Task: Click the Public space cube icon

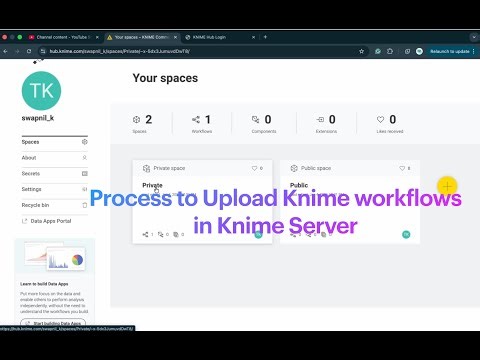Action: pyautogui.click(x=294, y=168)
